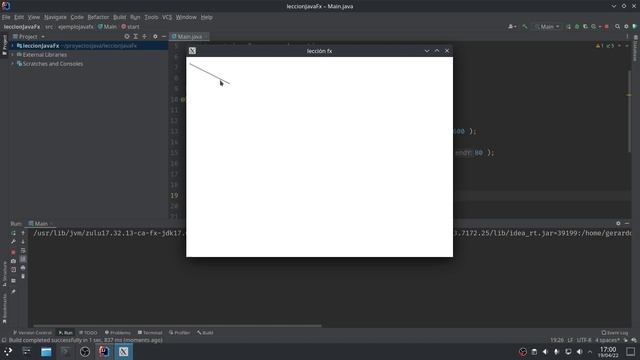This screenshot has height=360, width=640.
Task: Click the wrench icon in Run panel
Action: click(13, 242)
